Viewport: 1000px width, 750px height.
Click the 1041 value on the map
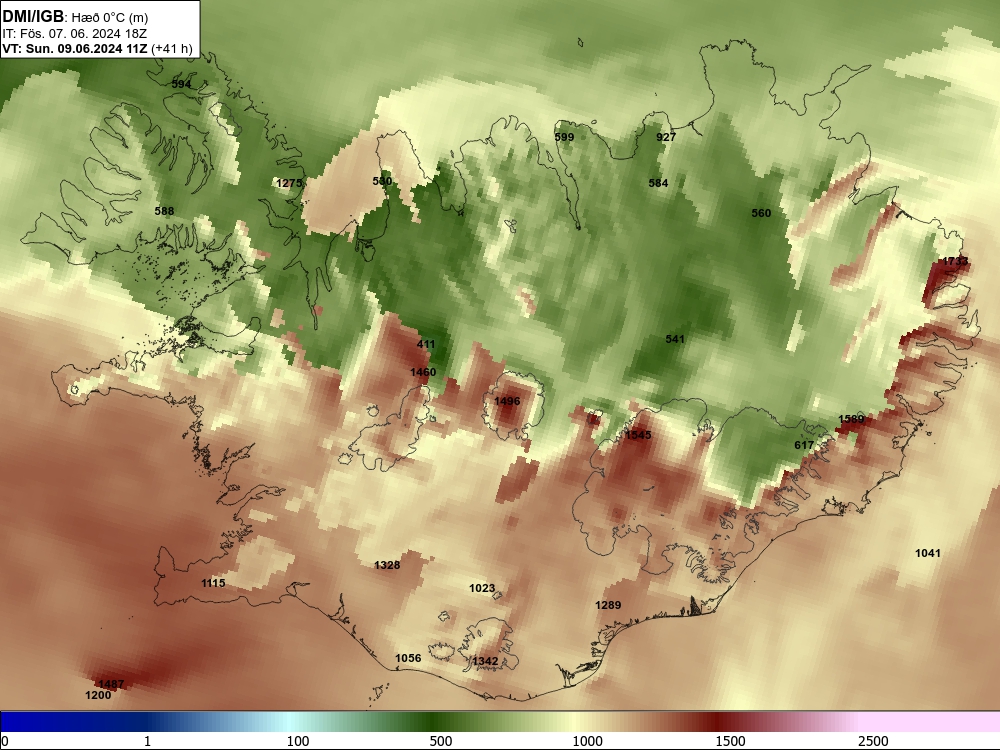click(x=928, y=553)
